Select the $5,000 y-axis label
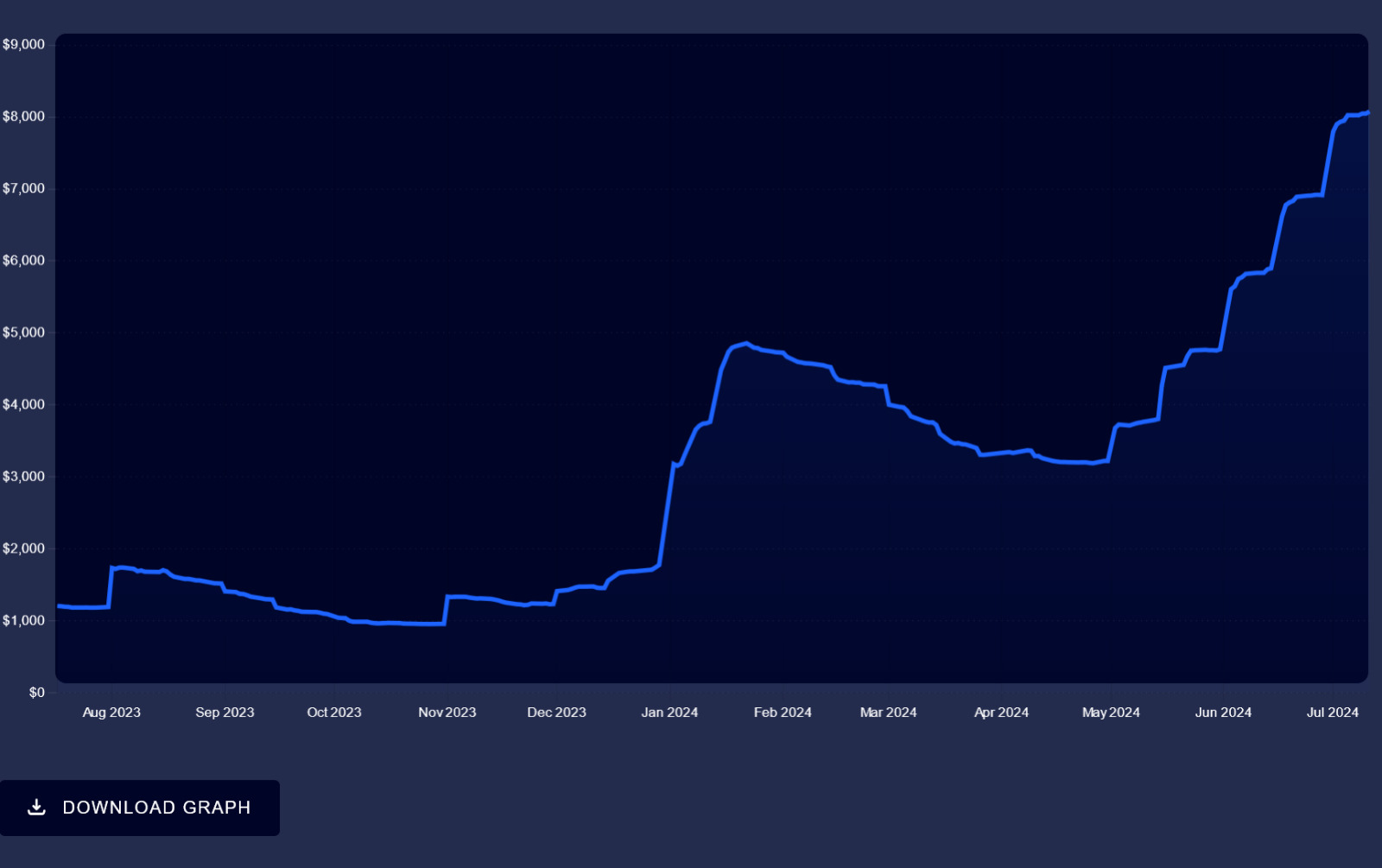 coord(23,333)
